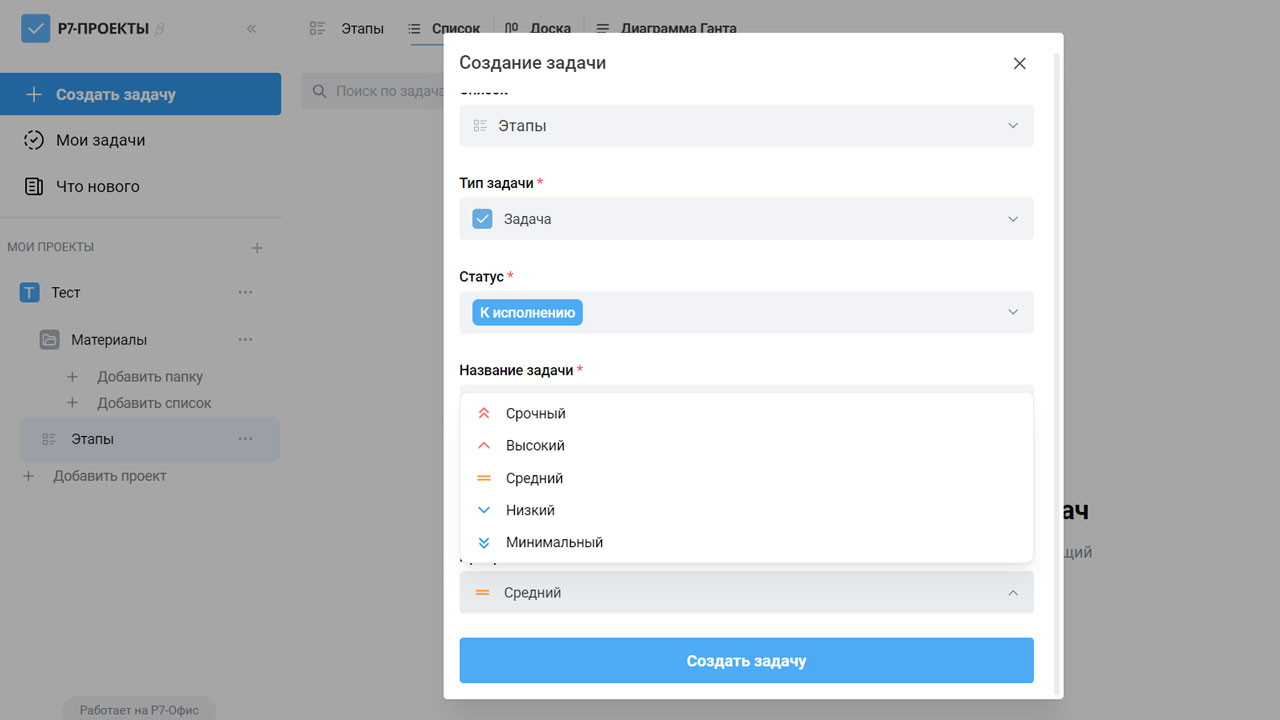
Task: Choose Срочный priority option
Action: [x=746, y=413]
